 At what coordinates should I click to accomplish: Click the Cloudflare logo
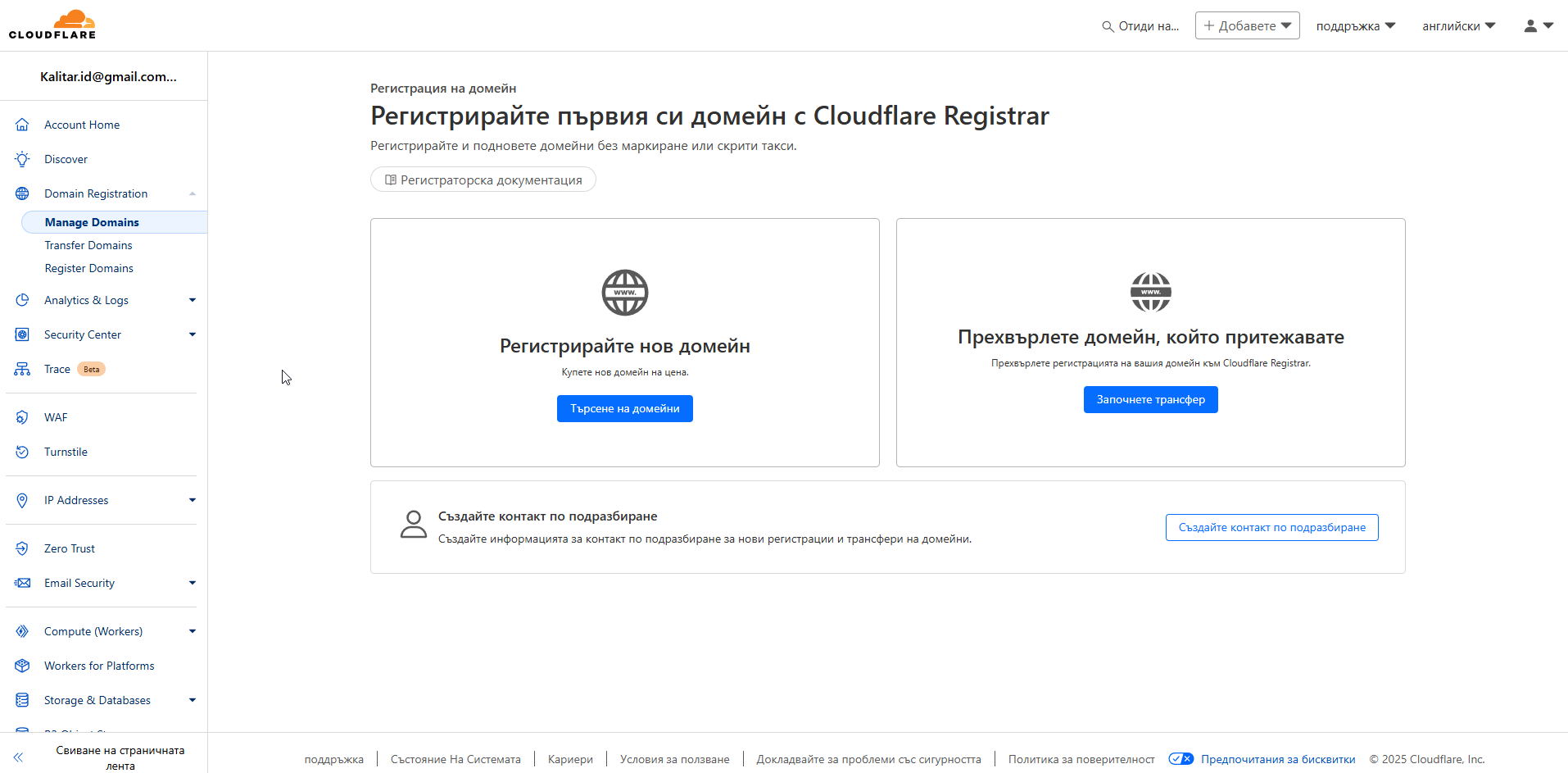pos(52,25)
